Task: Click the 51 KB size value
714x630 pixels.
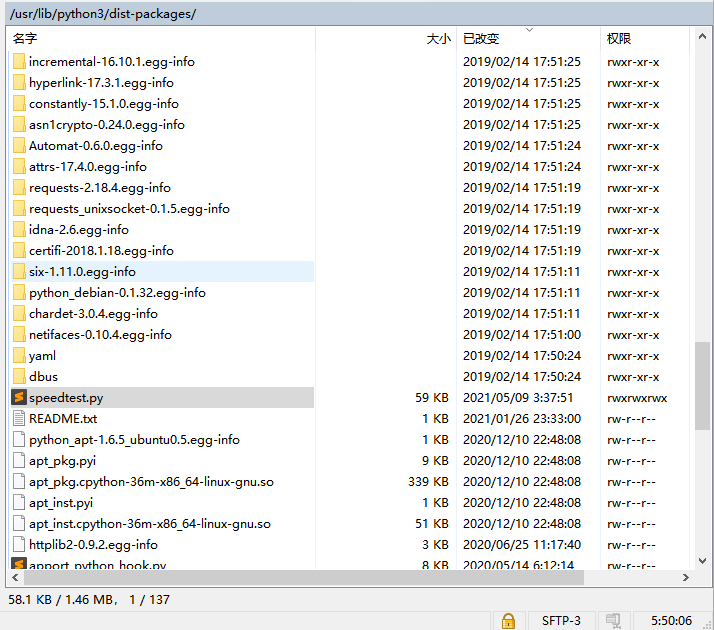Action: 432,523
